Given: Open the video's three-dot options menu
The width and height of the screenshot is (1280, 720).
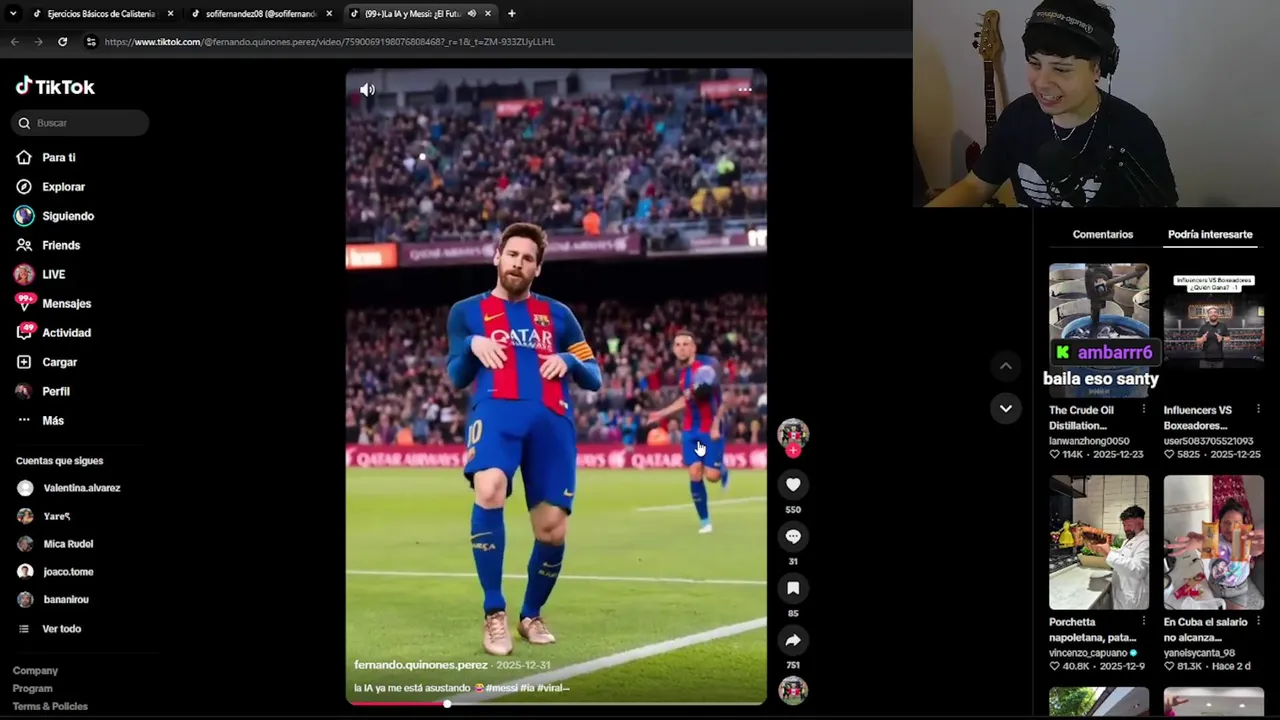Looking at the screenshot, I should coord(745,90).
